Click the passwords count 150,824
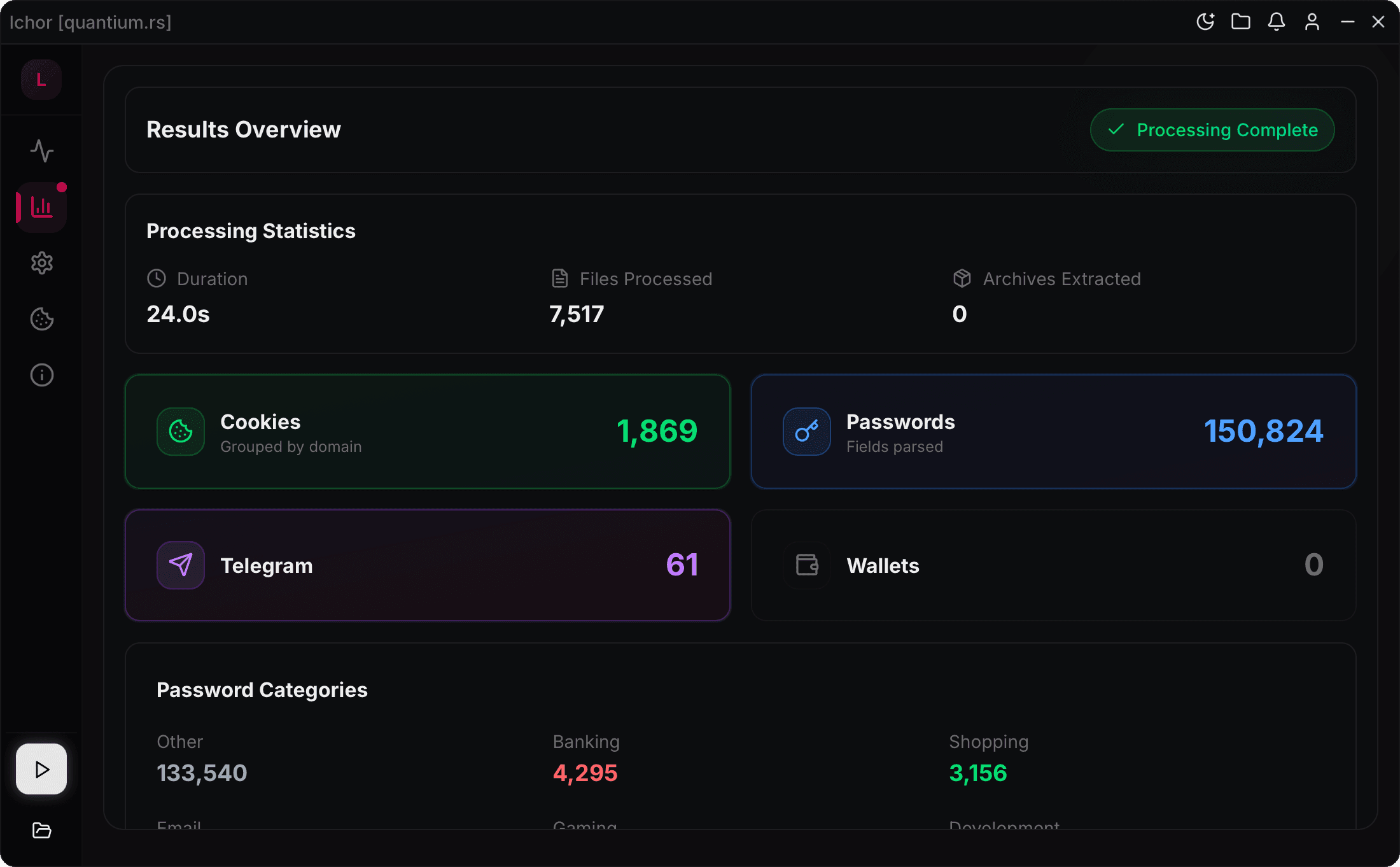 pyautogui.click(x=1264, y=431)
